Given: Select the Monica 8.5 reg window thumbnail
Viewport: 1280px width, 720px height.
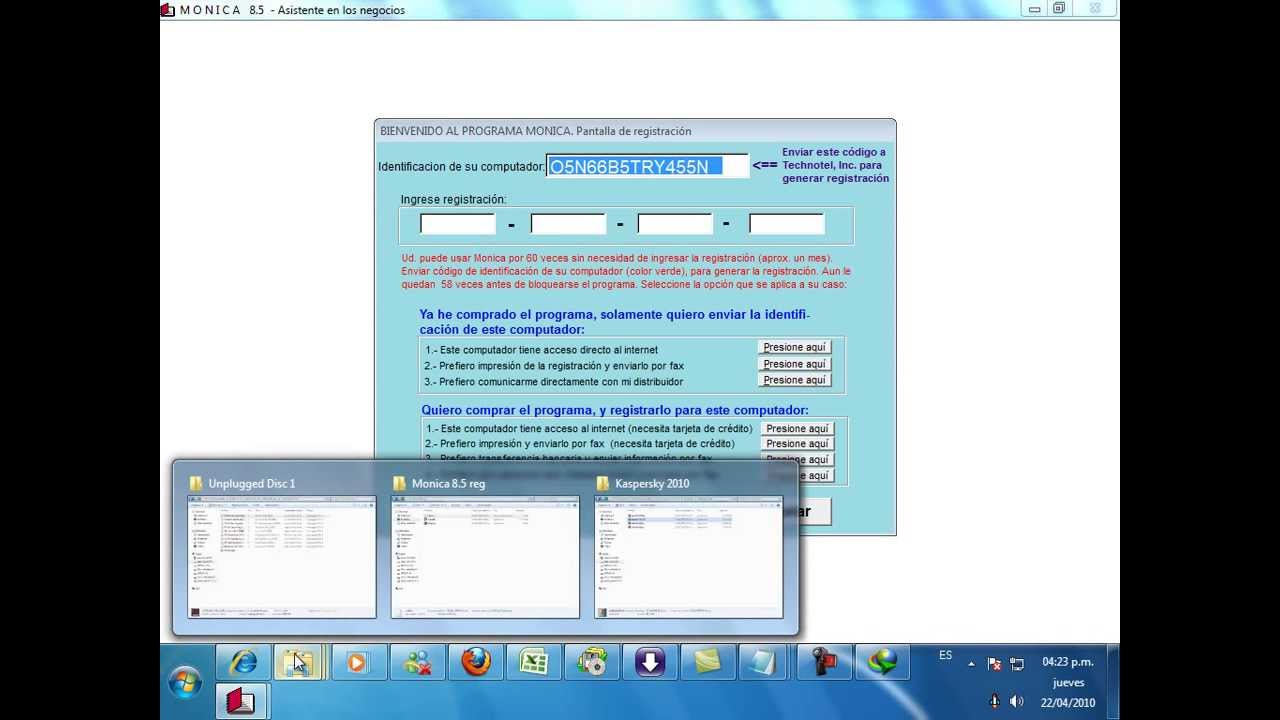Looking at the screenshot, I should point(485,548).
